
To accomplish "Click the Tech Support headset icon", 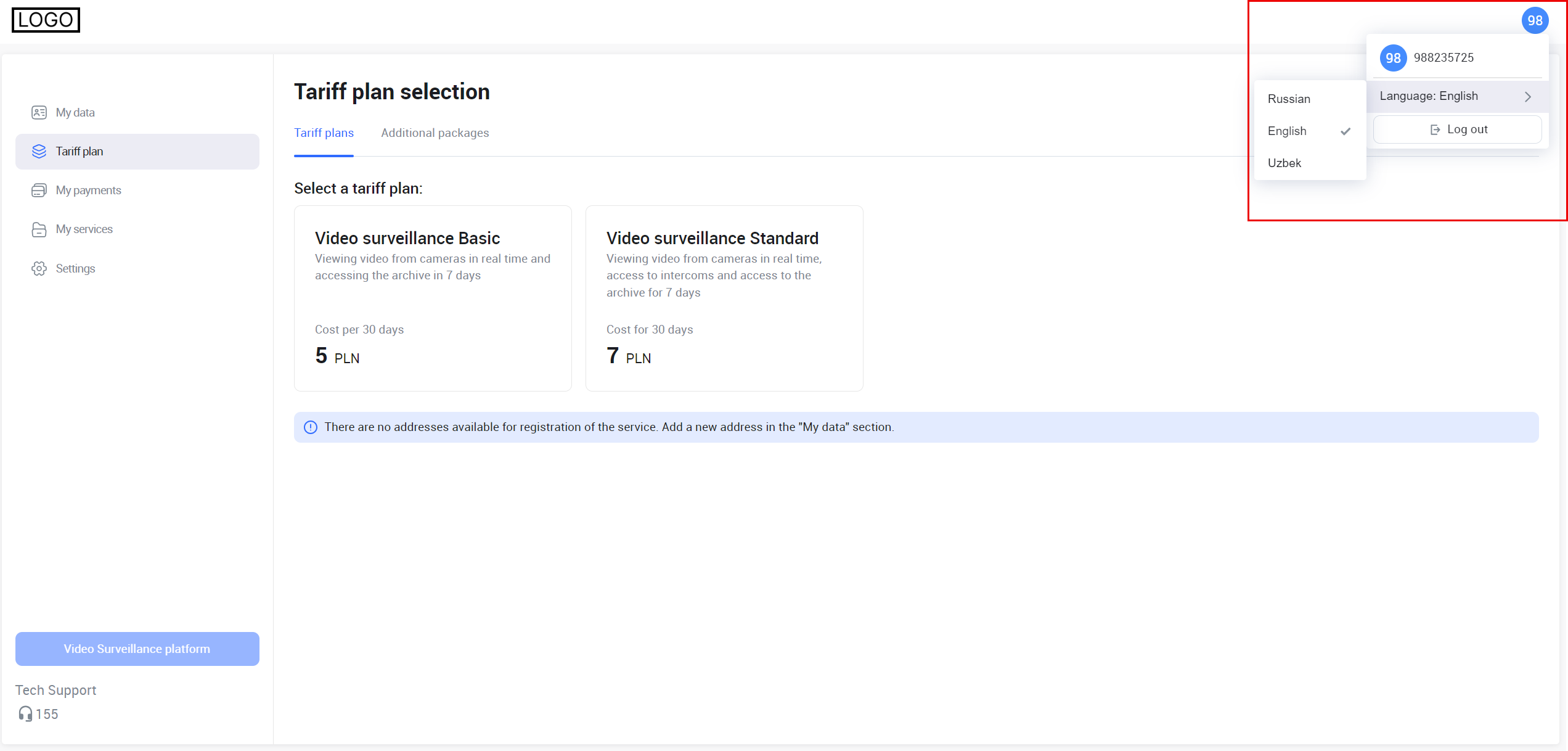I will point(25,713).
